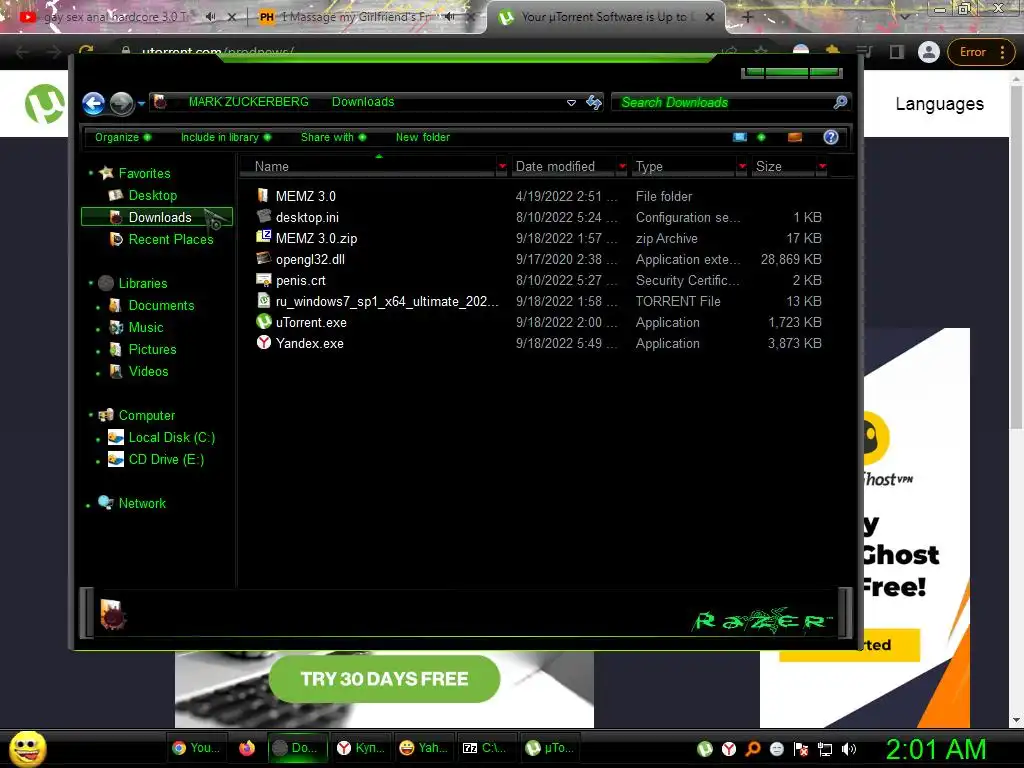Collapse the Favorites tree group
The width and height of the screenshot is (1024, 768).
[91, 173]
